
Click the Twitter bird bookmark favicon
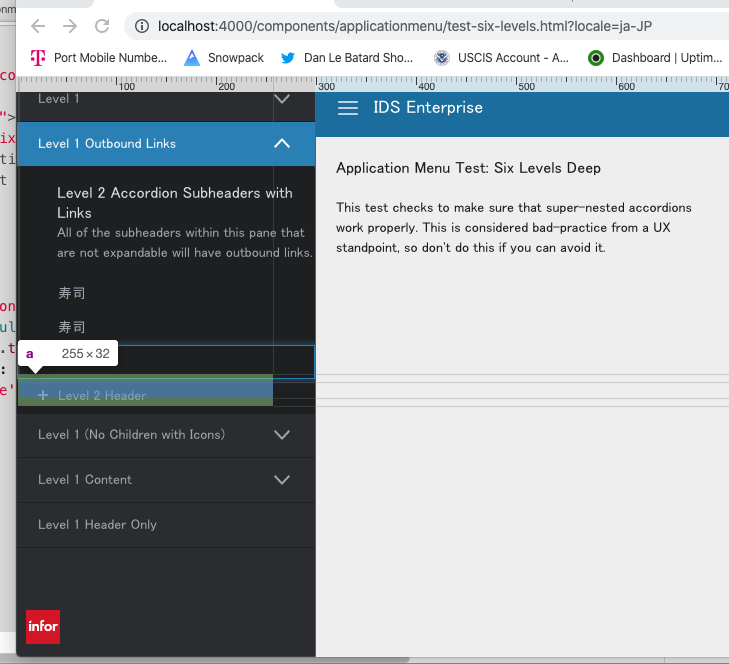coord(288,58)
